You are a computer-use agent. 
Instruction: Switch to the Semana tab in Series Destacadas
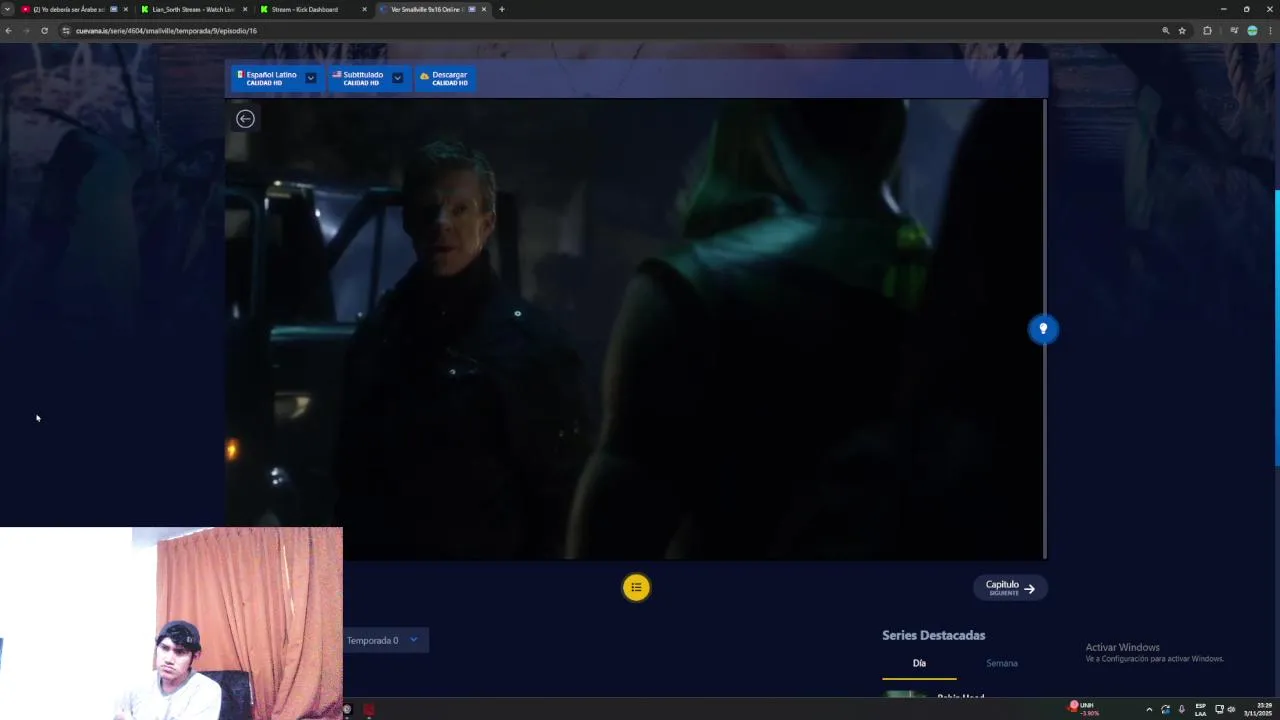[x=1001, y=663]
